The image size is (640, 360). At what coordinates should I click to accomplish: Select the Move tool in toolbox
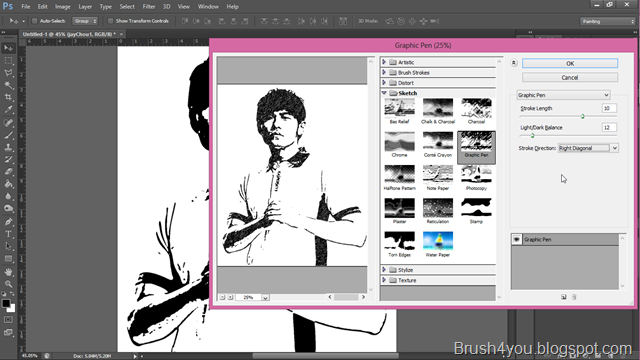click(x=8, y=48)
